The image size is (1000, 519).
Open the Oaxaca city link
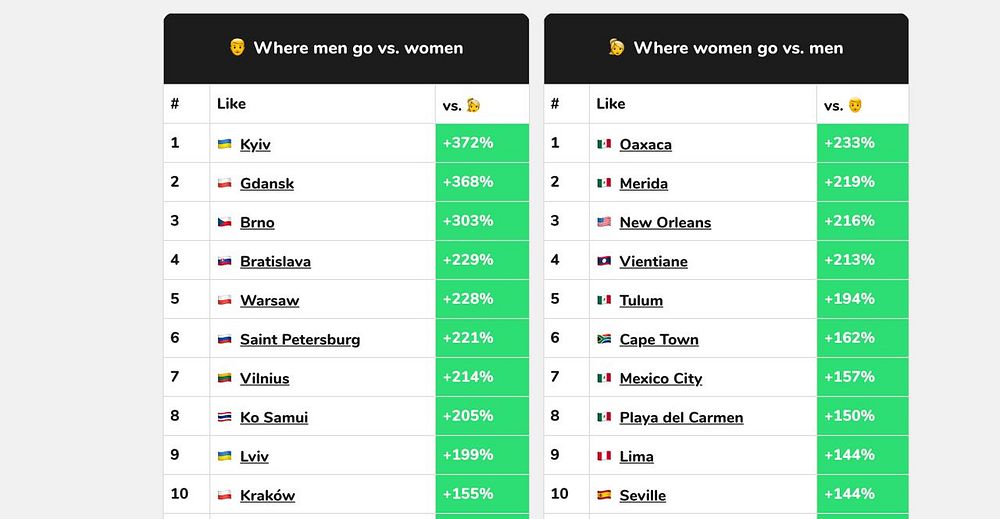coord(646,144)
